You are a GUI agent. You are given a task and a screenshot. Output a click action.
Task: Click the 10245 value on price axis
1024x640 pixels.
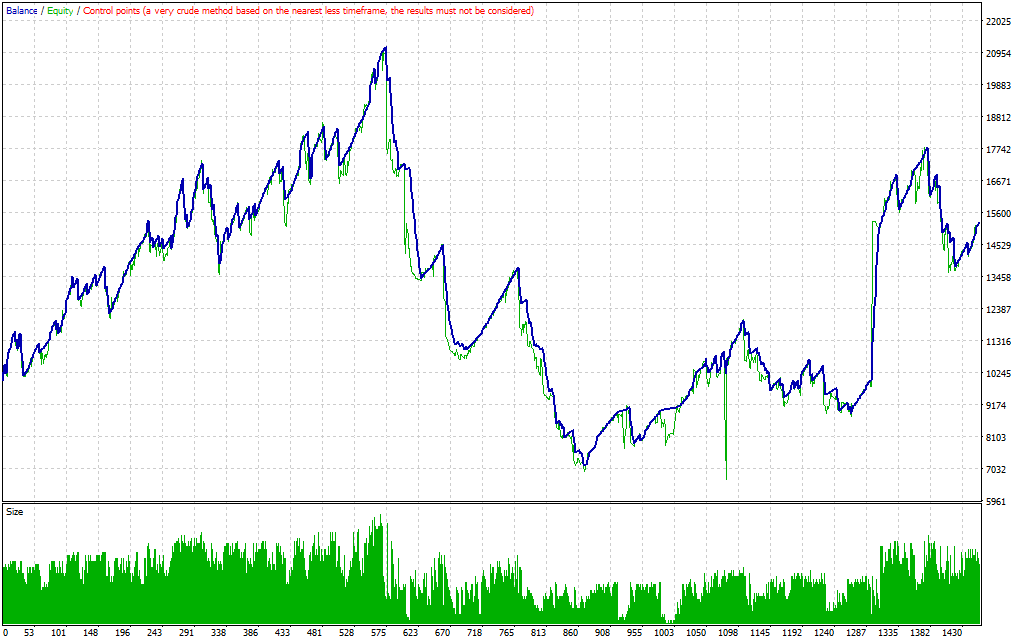click(x=999, y=374)
